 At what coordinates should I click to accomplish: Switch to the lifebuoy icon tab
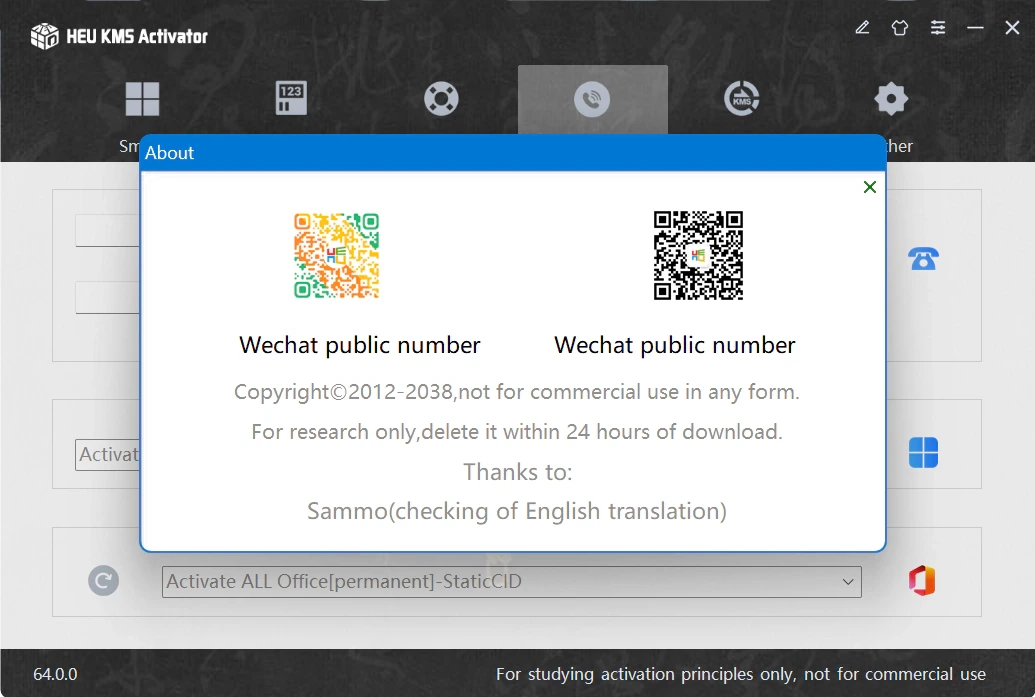click(x=441, y=99)
